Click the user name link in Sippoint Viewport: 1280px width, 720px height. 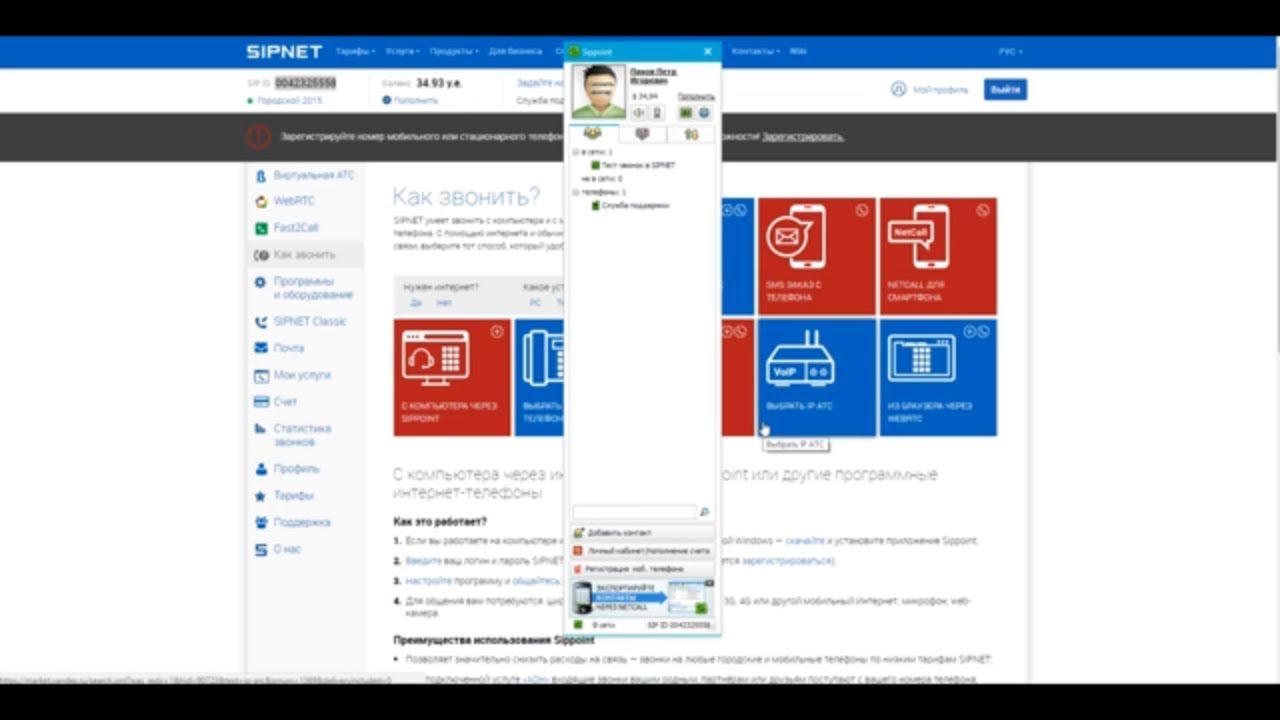[x=654, y=75]
